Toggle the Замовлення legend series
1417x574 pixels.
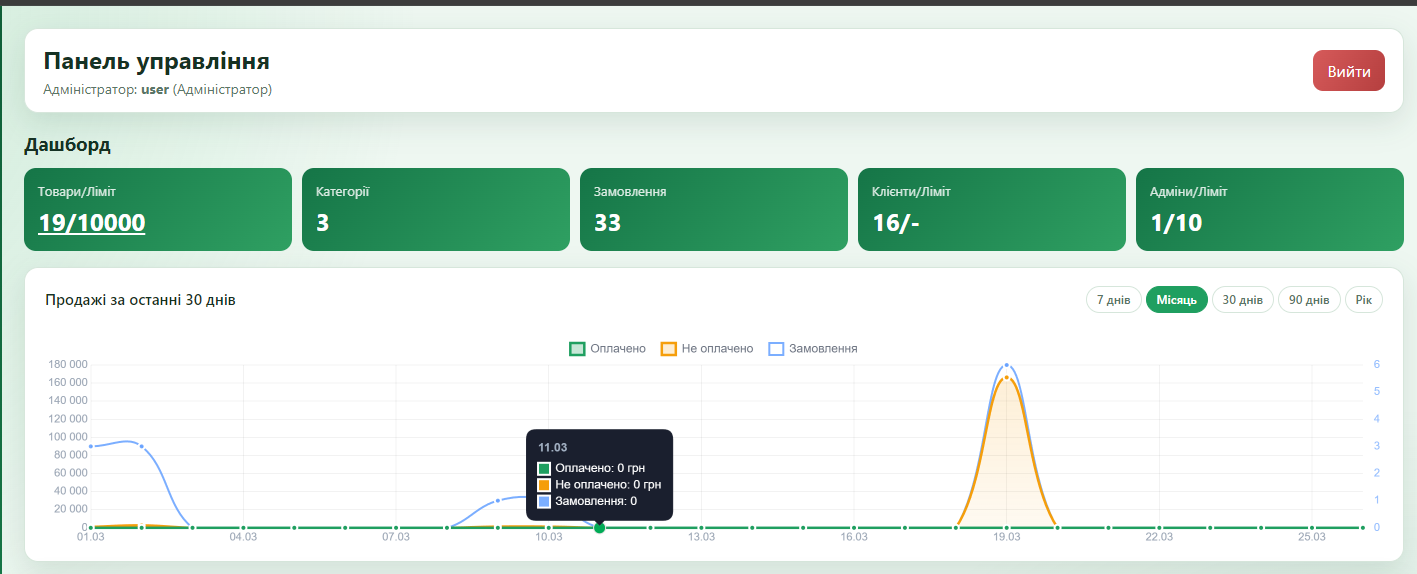click(x=812, y=349)
